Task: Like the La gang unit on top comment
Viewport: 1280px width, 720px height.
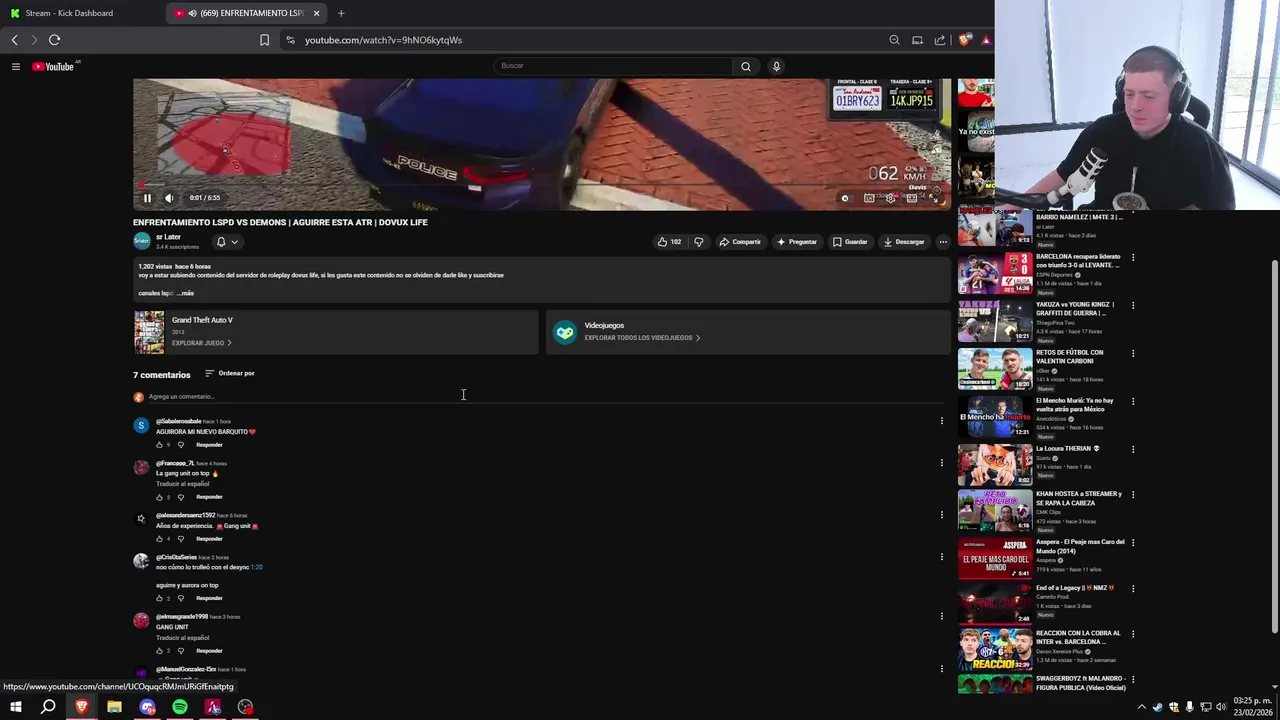Action: pyautogui.click(x=159, y=497)
